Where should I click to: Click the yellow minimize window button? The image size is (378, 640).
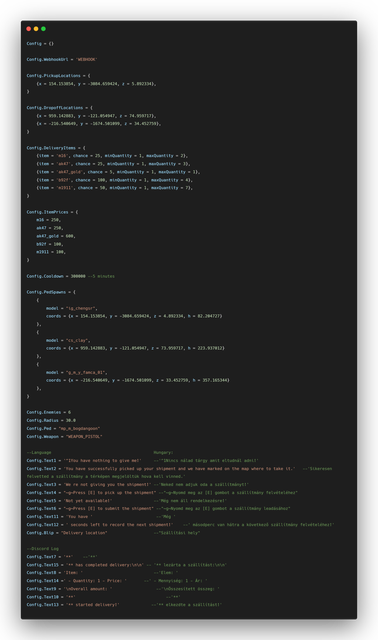pos(36,29)
